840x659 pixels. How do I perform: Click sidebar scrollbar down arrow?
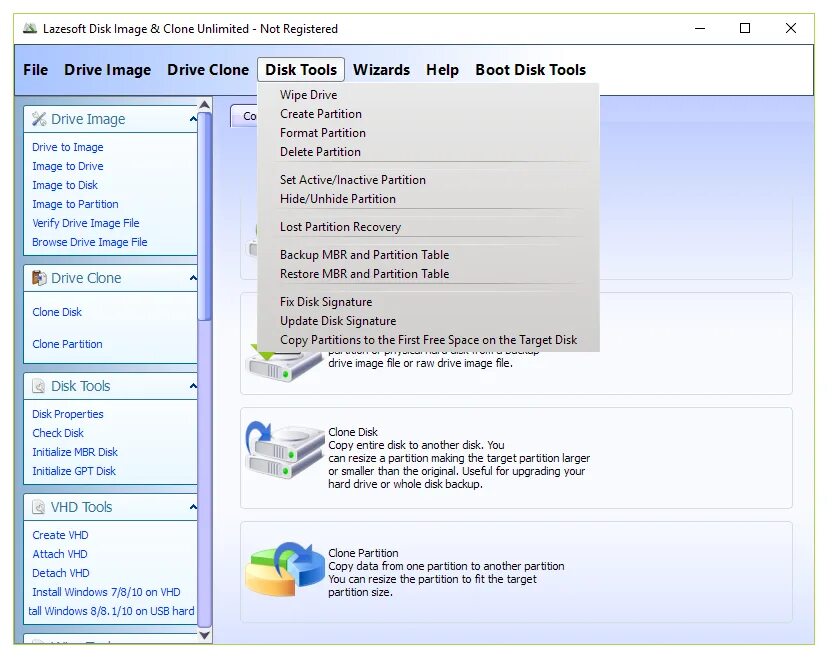205,635
